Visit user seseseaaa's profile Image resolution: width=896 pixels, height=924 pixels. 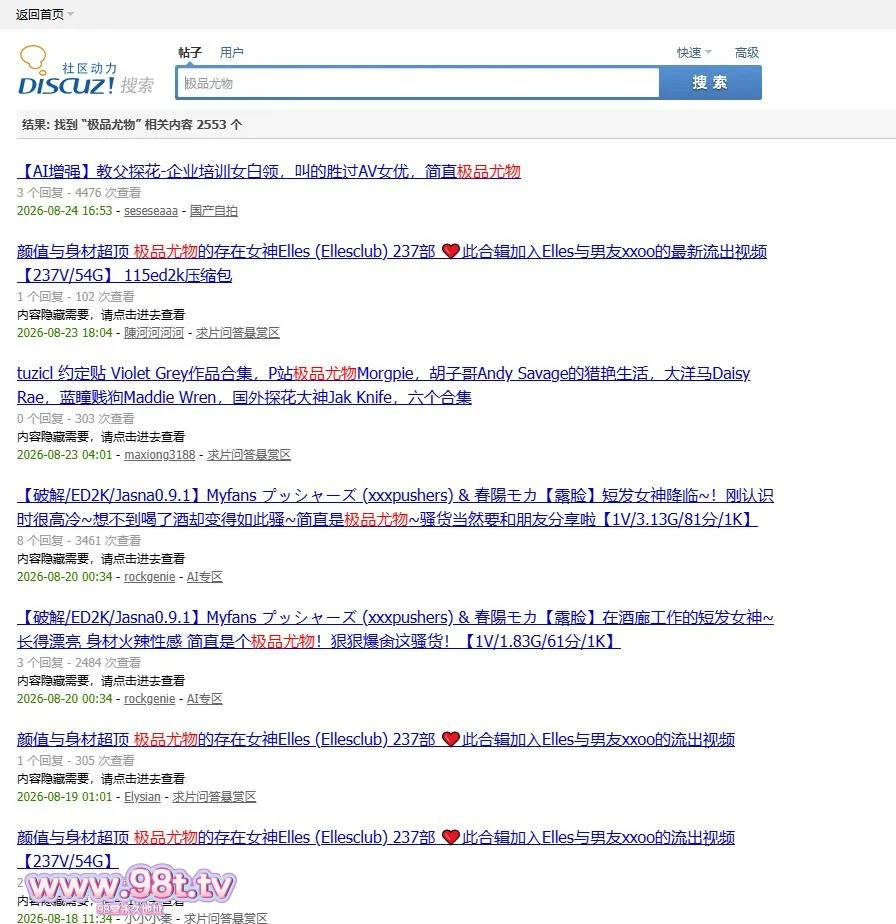151,211
